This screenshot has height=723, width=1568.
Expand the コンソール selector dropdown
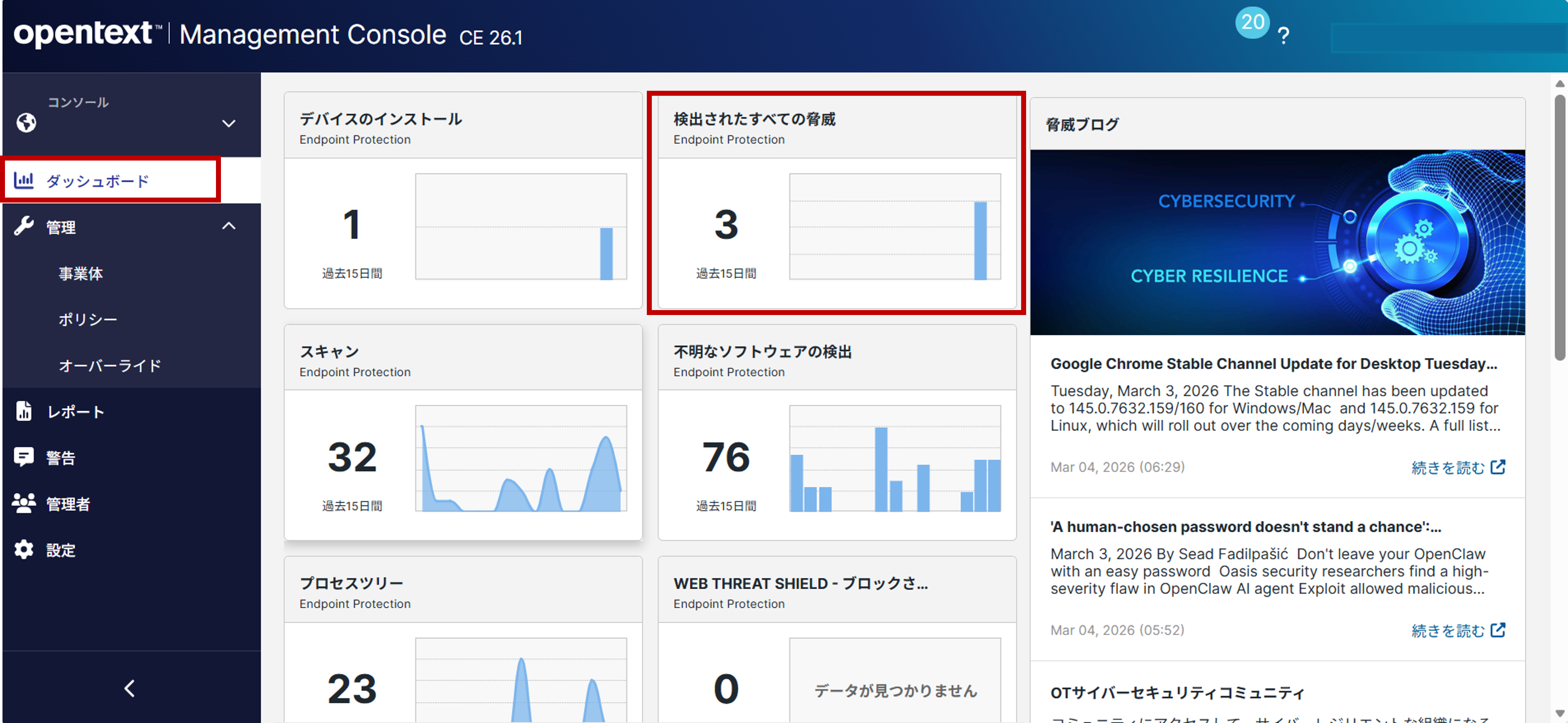(x=228, y=124)
